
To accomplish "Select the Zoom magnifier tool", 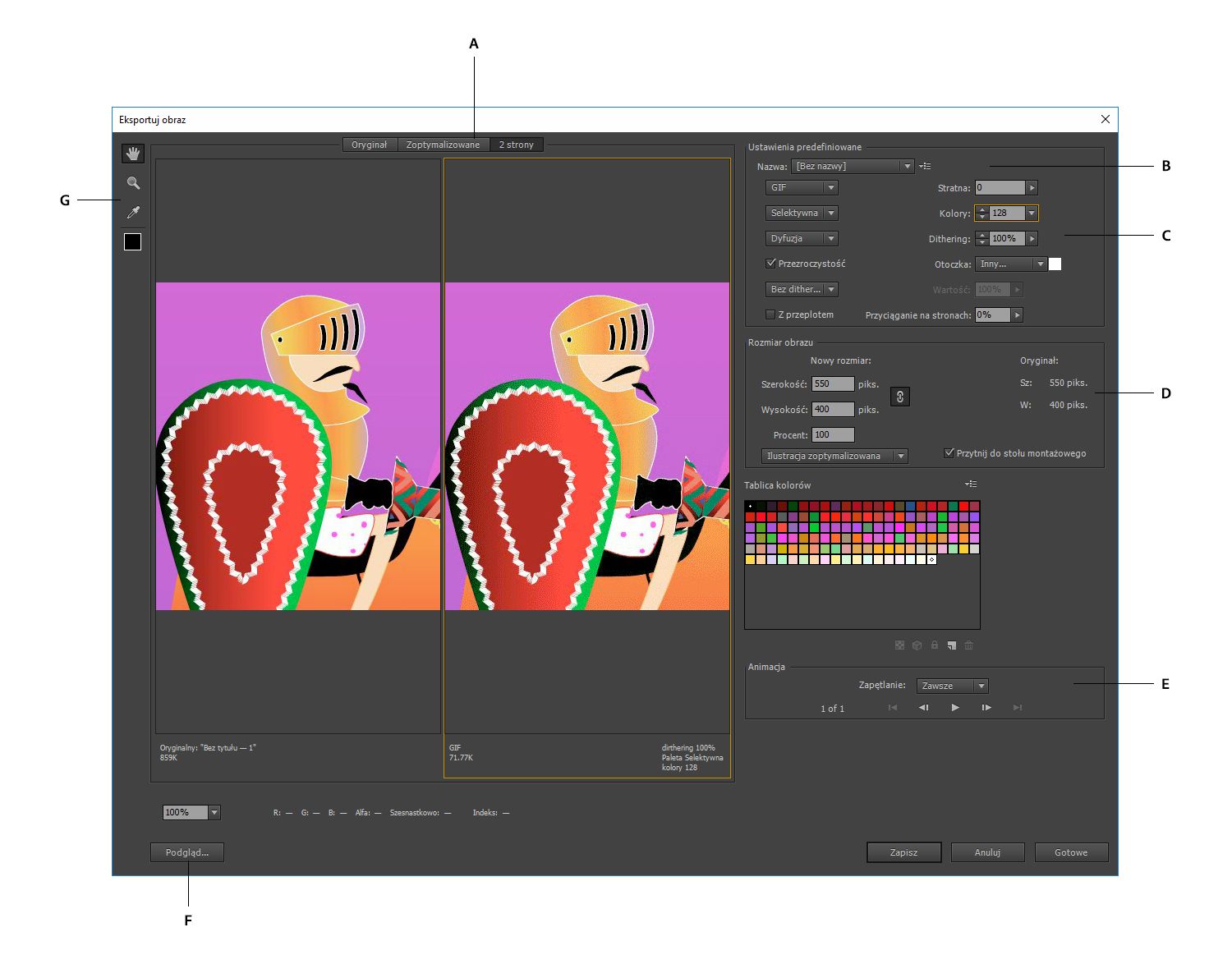I will click(x=133, y=183).
